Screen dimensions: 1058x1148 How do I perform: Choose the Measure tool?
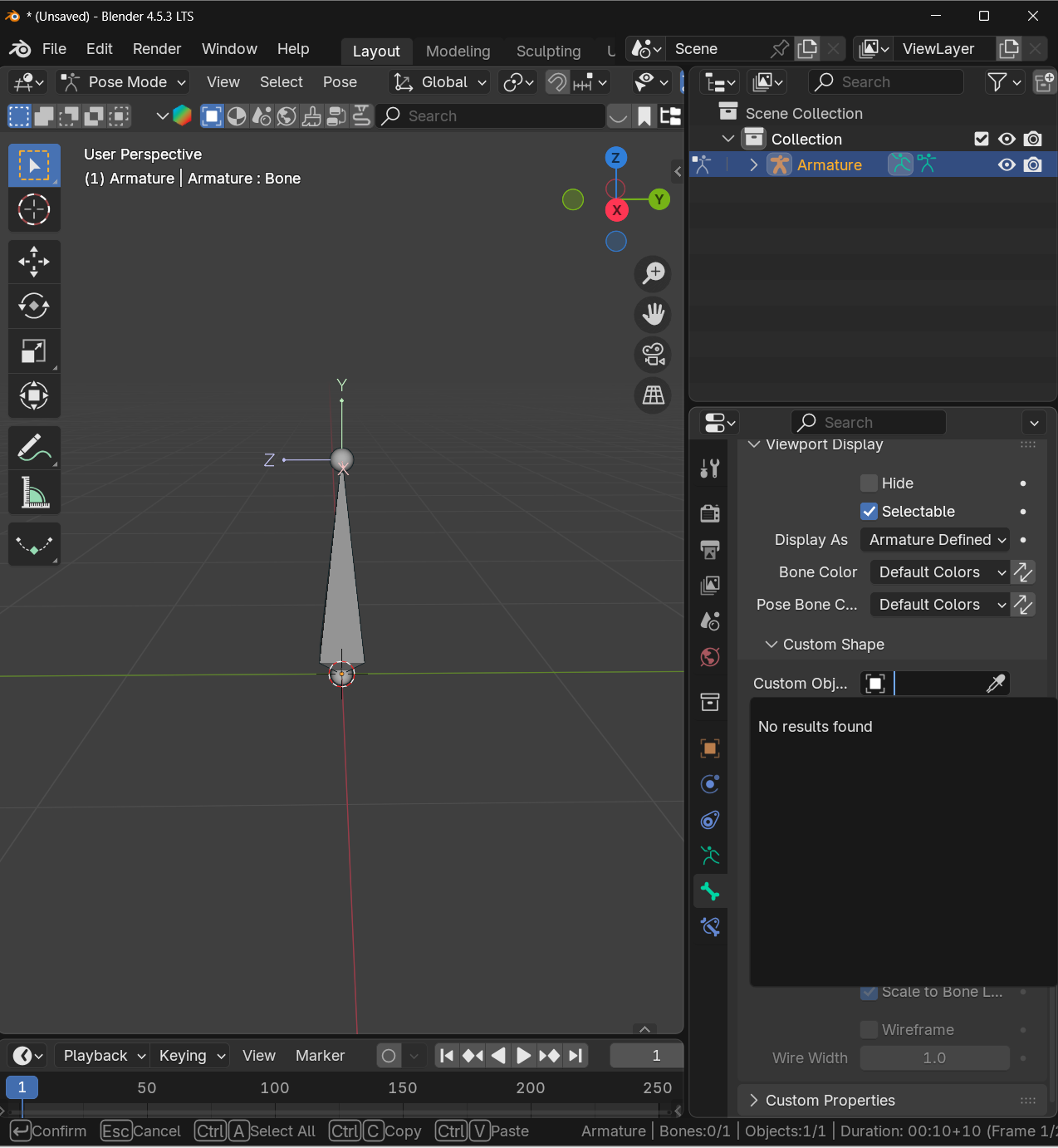point(34,493)
